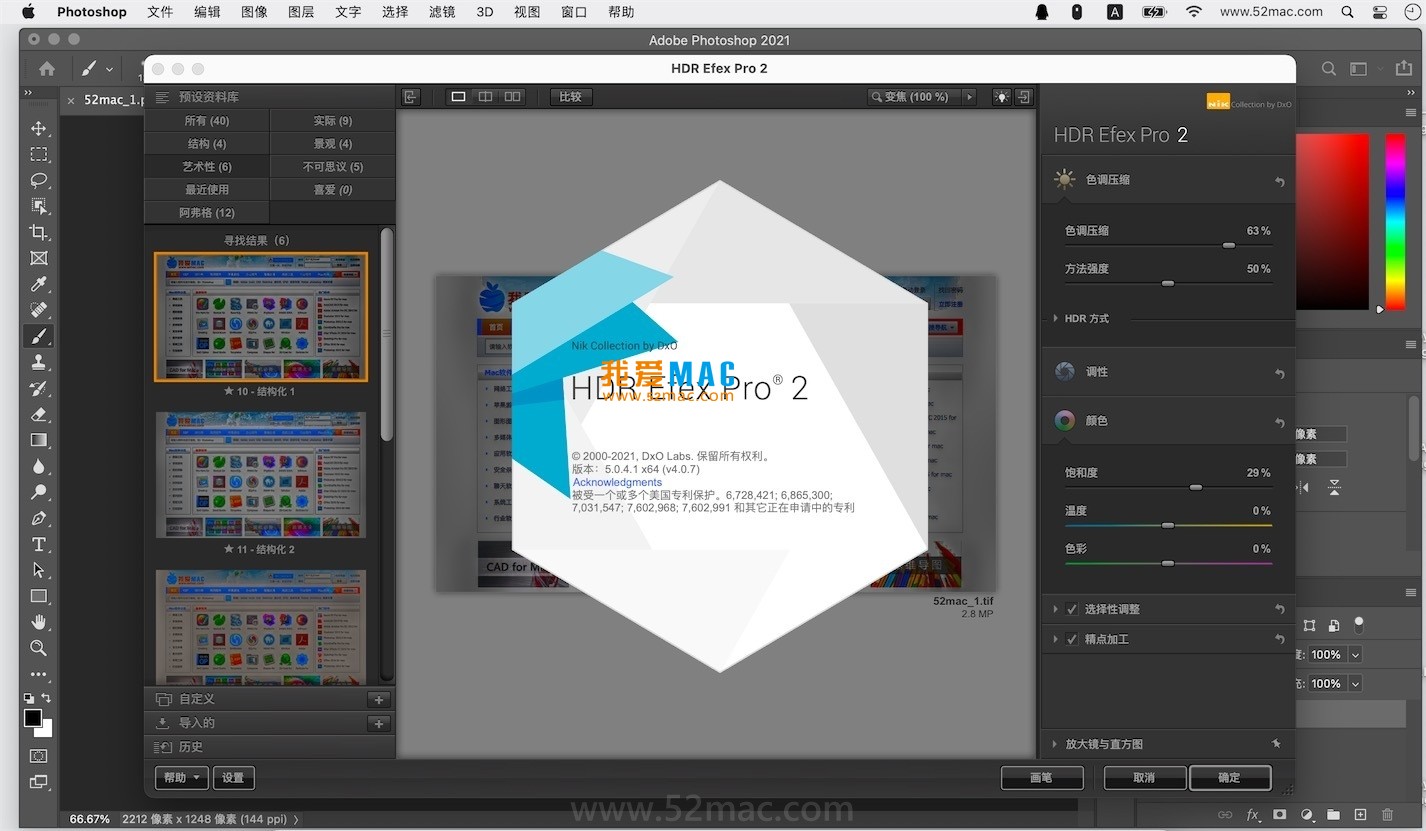Click the delete layer trash icon
The height and width of the screenshot is (831, 1426).
pyautogui.click(x=1387, y=815)
